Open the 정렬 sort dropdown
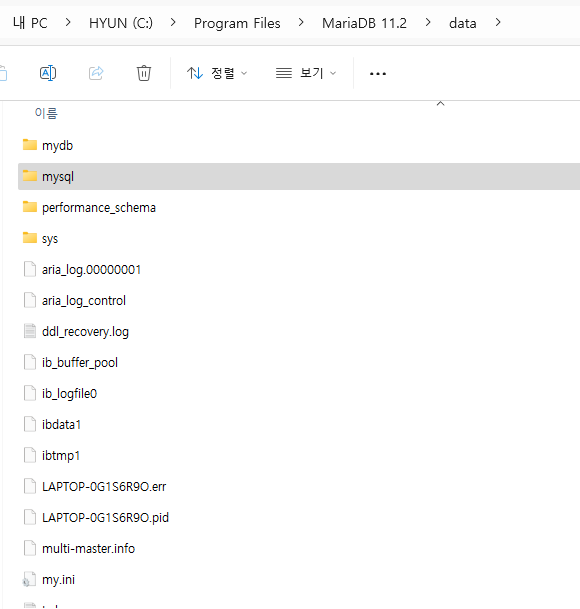The height and width of the screenshot is (609, 580). (217, 73)
